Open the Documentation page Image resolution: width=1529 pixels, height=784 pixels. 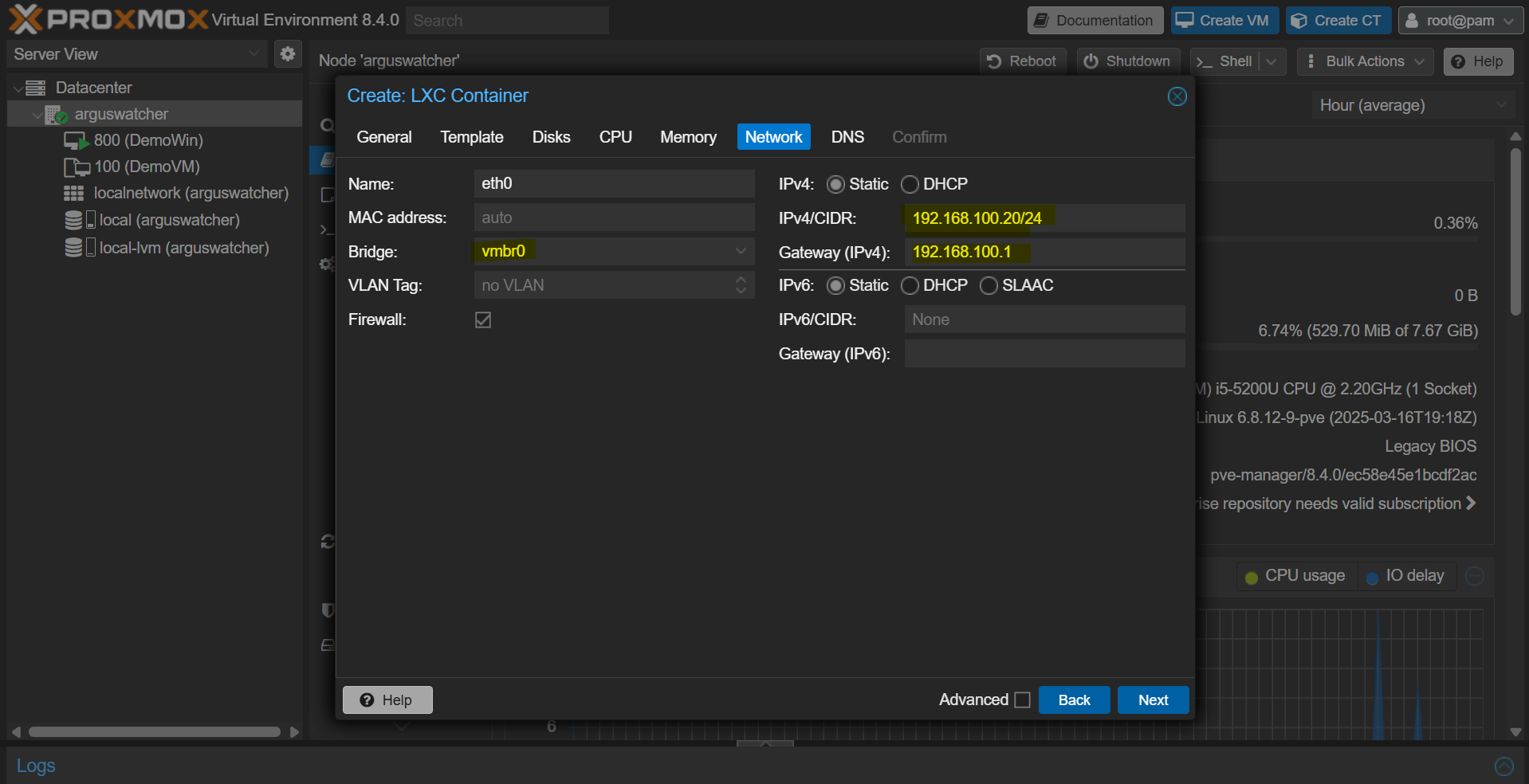point(1095,21)
